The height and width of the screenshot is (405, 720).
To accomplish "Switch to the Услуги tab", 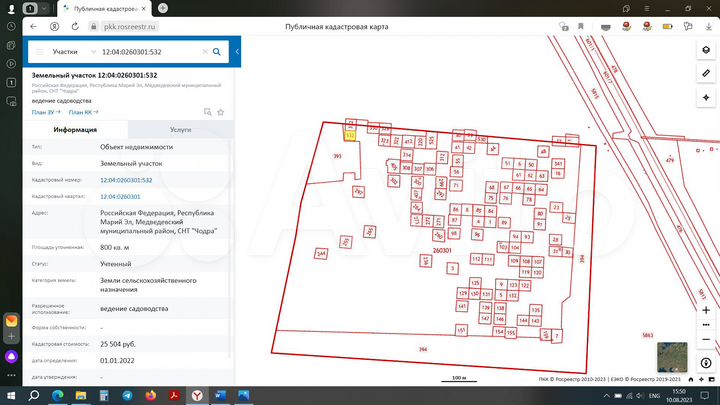I will (180, 129).
